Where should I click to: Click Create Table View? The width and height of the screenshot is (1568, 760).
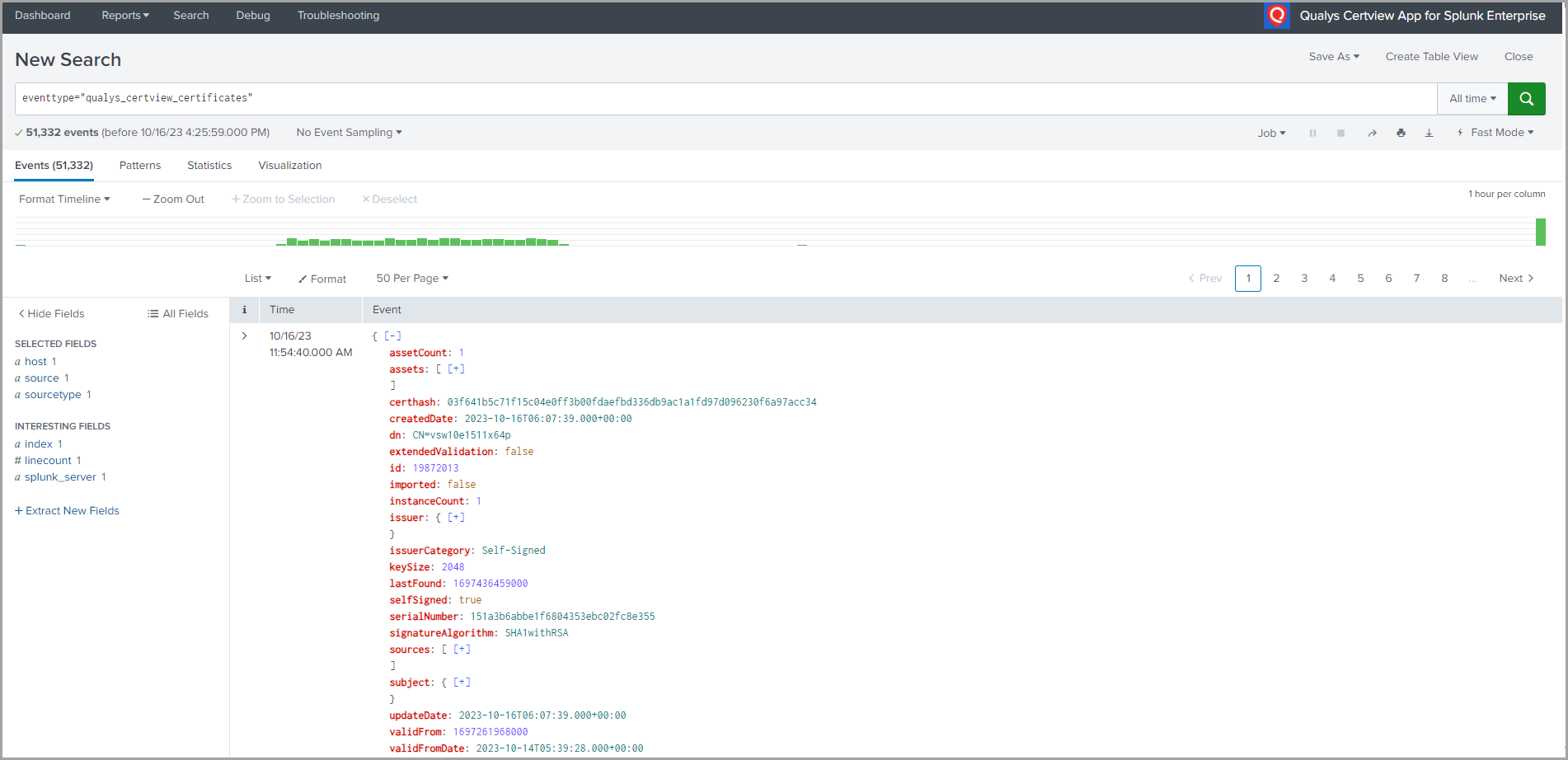[x=1431, y=56]
